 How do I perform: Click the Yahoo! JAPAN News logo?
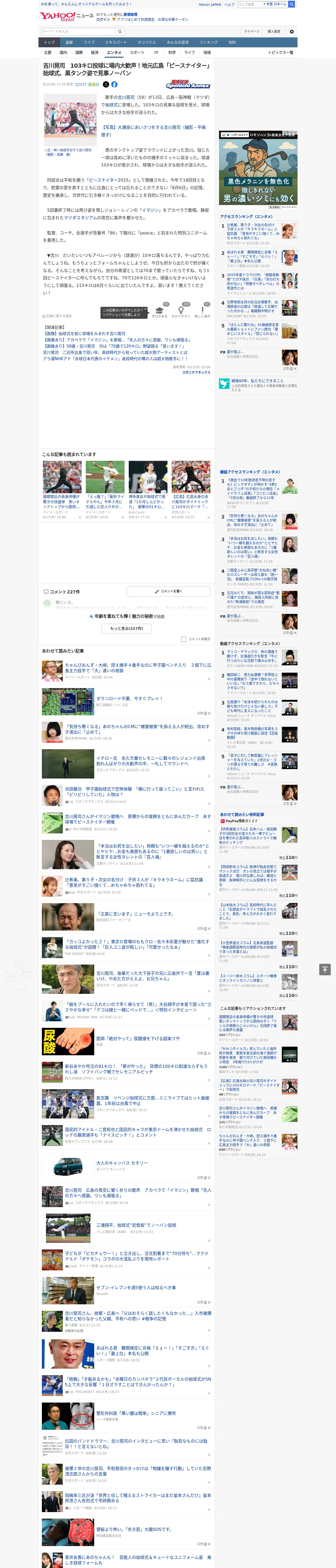pyautogui.click(x=66, y=16)
